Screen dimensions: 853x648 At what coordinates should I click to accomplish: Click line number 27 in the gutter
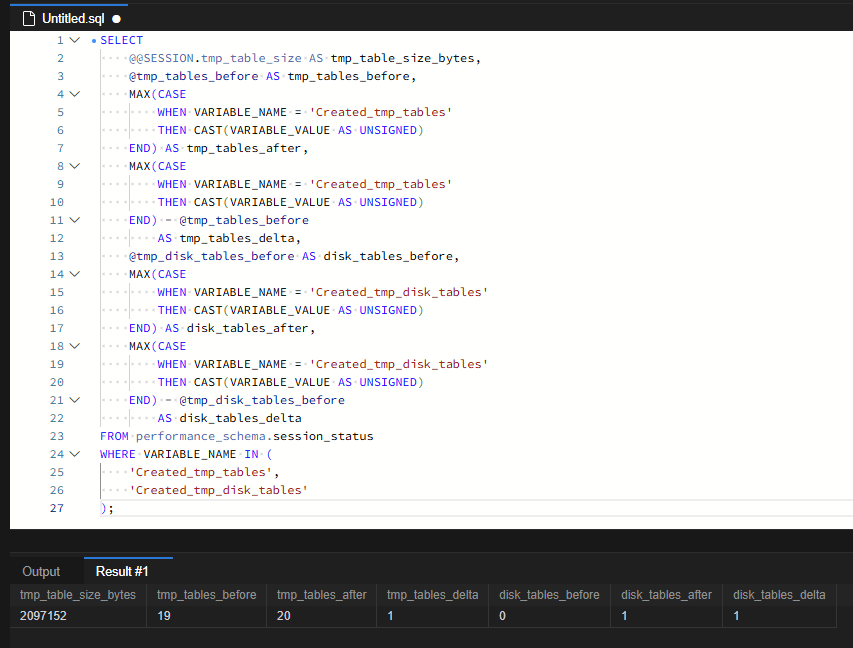coord(57,508)
